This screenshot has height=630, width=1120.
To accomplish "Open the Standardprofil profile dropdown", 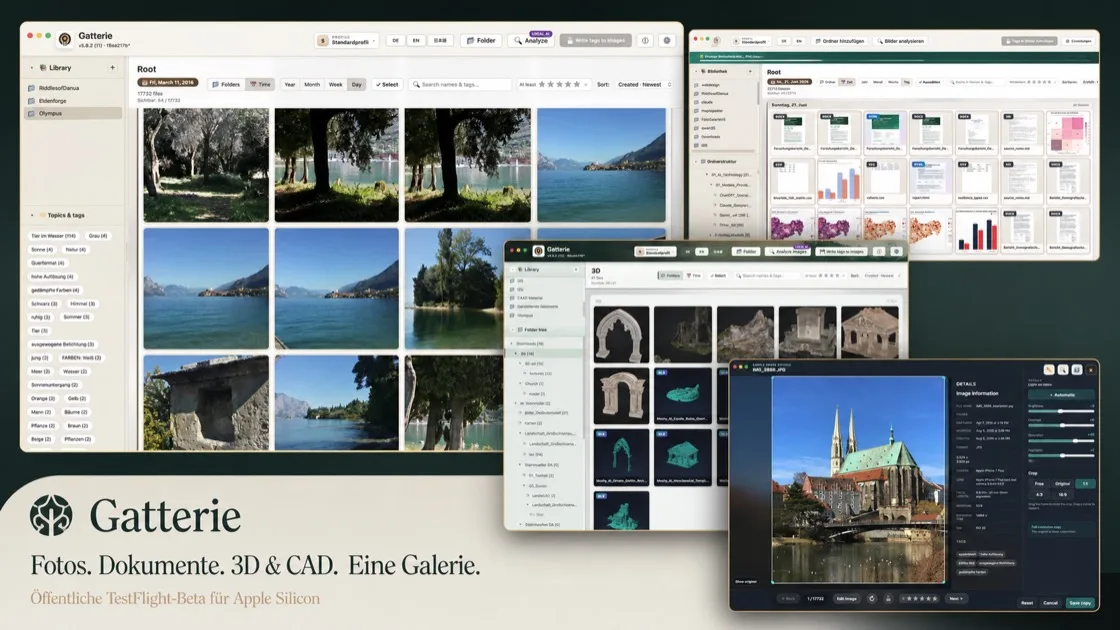I will [347, 41].
